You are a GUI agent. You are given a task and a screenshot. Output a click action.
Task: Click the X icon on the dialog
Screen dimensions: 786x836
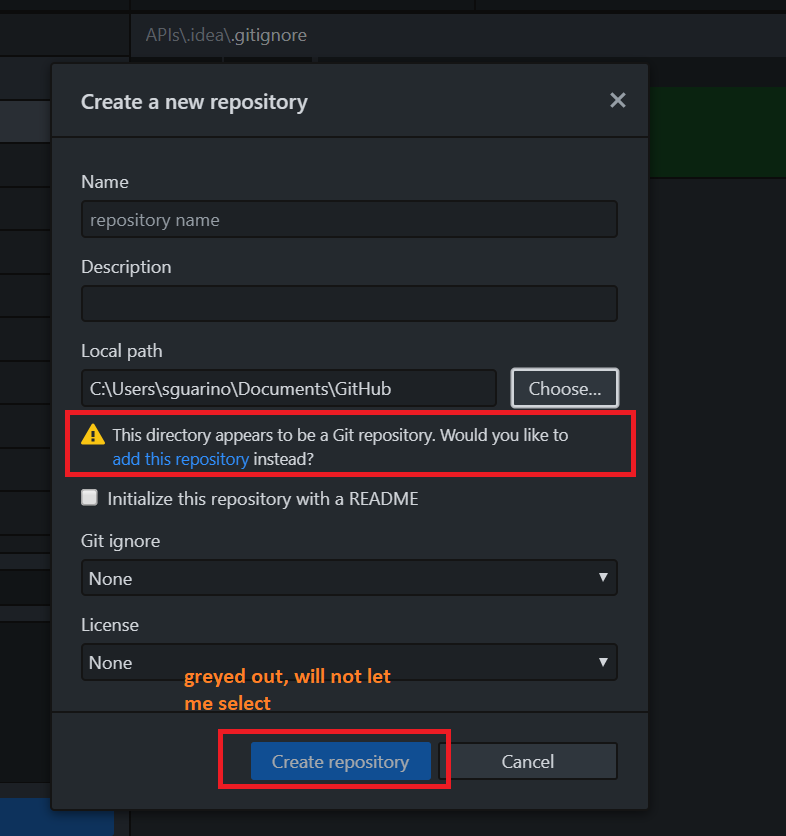[x=617, y=100]
